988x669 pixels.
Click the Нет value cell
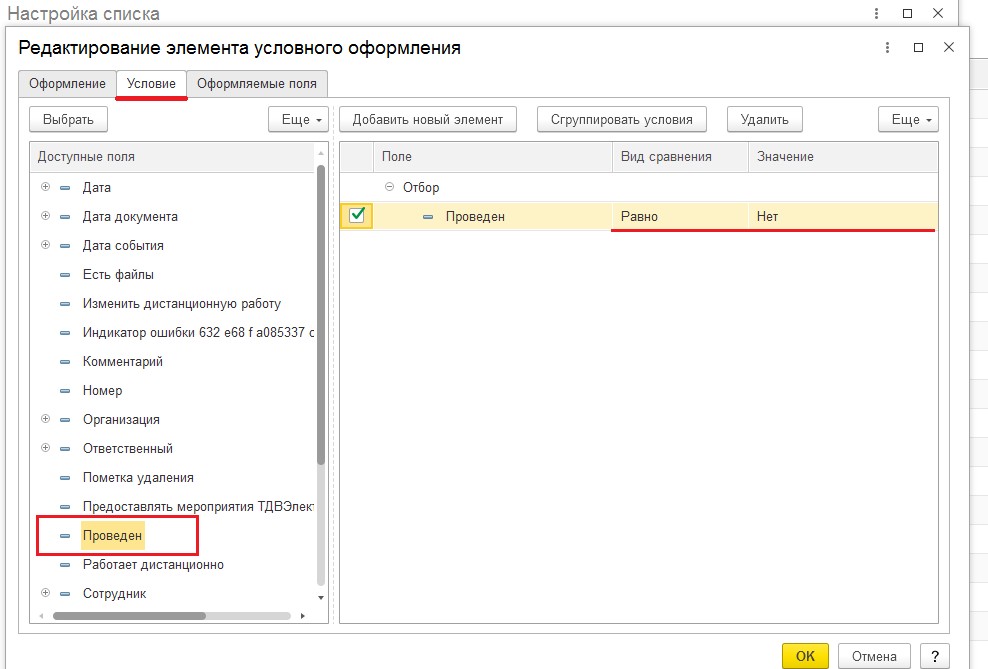click(x=840, y=216)
